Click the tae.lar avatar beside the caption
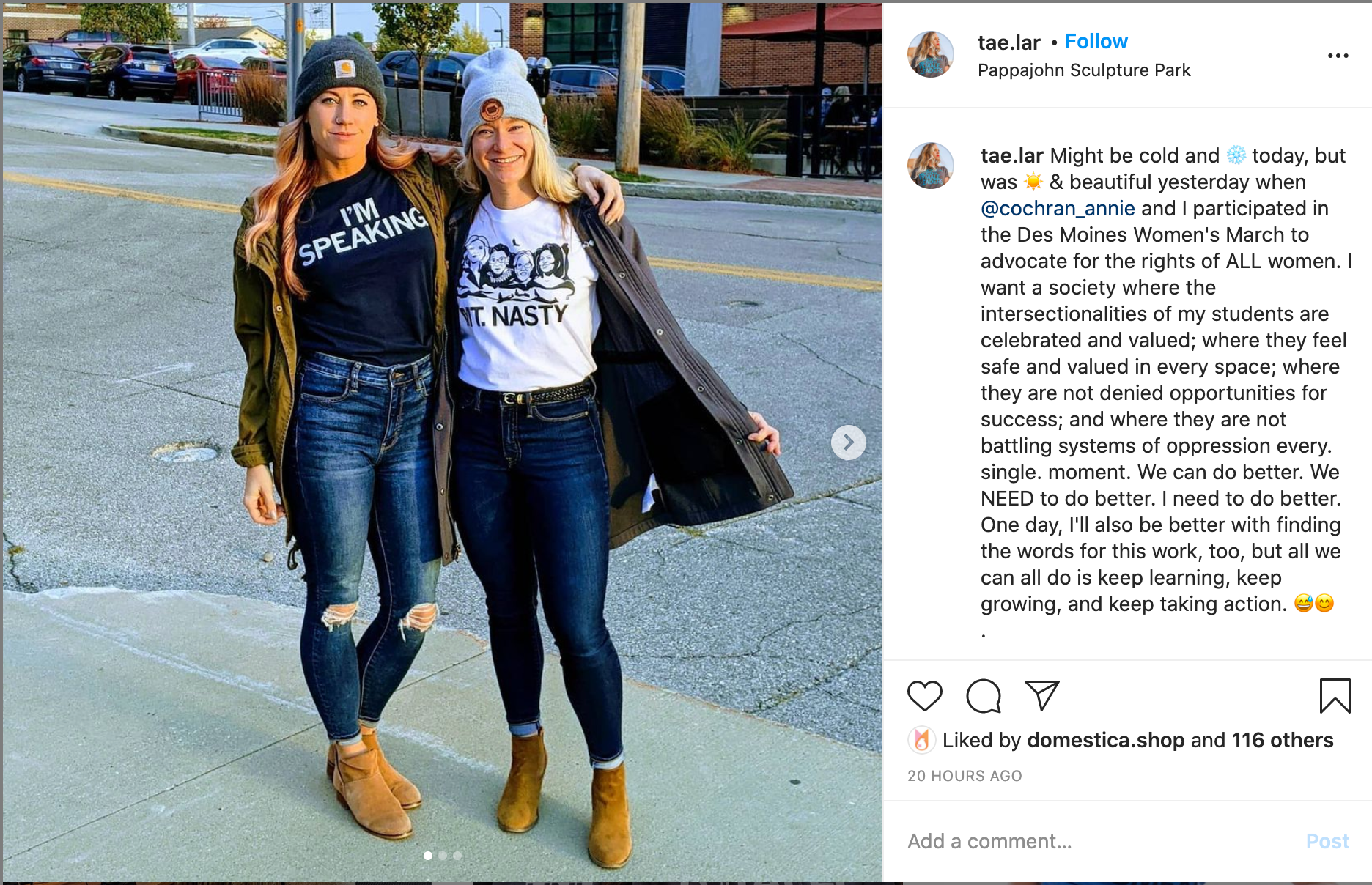This screenshot has height=885, width=1372. point(931,166)
